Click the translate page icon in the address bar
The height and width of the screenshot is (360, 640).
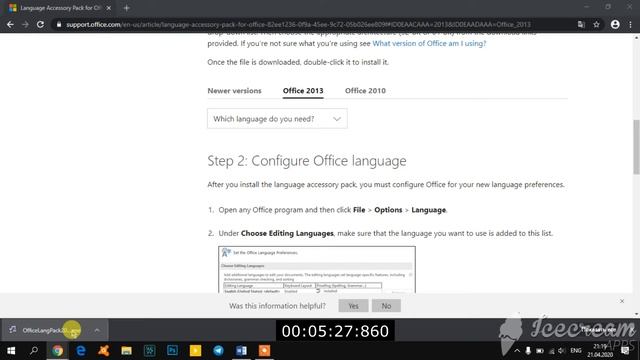(581, 24)
